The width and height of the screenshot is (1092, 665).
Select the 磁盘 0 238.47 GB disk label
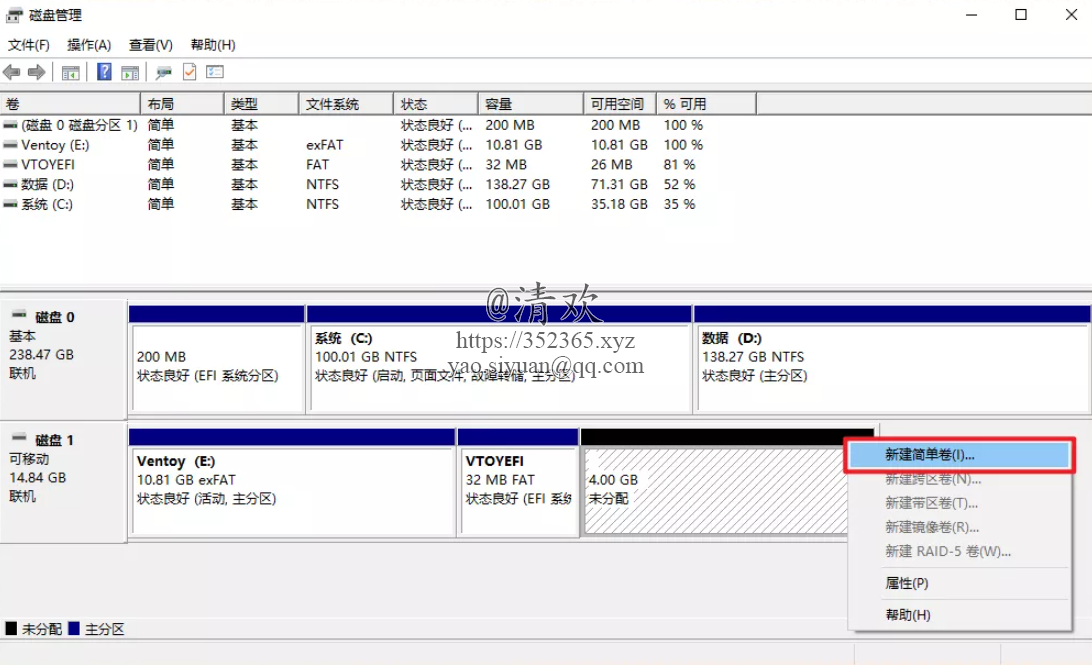(x=63, y=359)
